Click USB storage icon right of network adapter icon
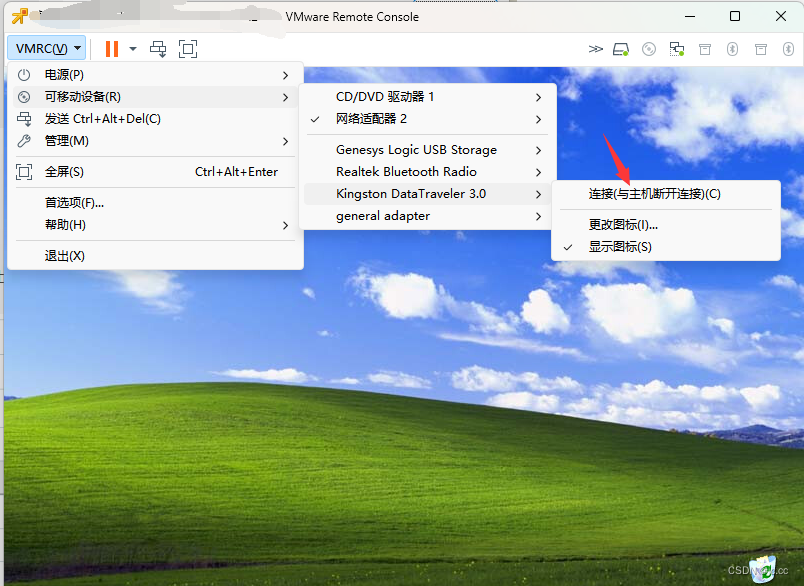Image resolution: width=804 pixels, height=586 pixels. (705, 49)
